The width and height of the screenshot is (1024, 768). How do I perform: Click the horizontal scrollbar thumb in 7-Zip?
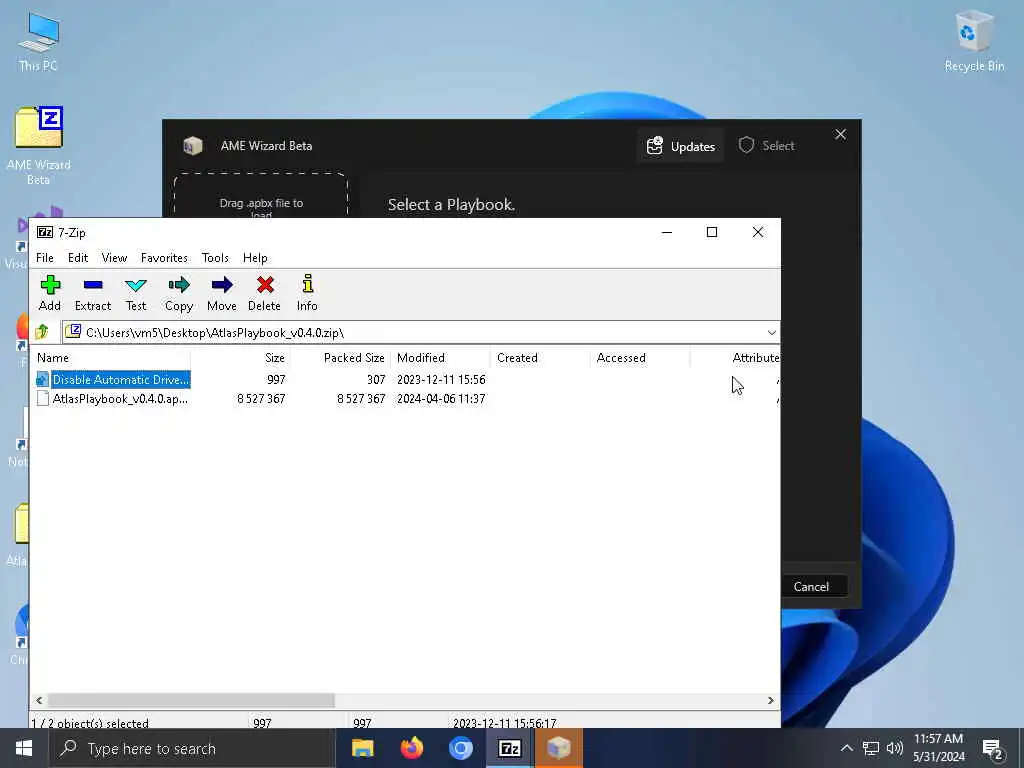pos(191,700)
